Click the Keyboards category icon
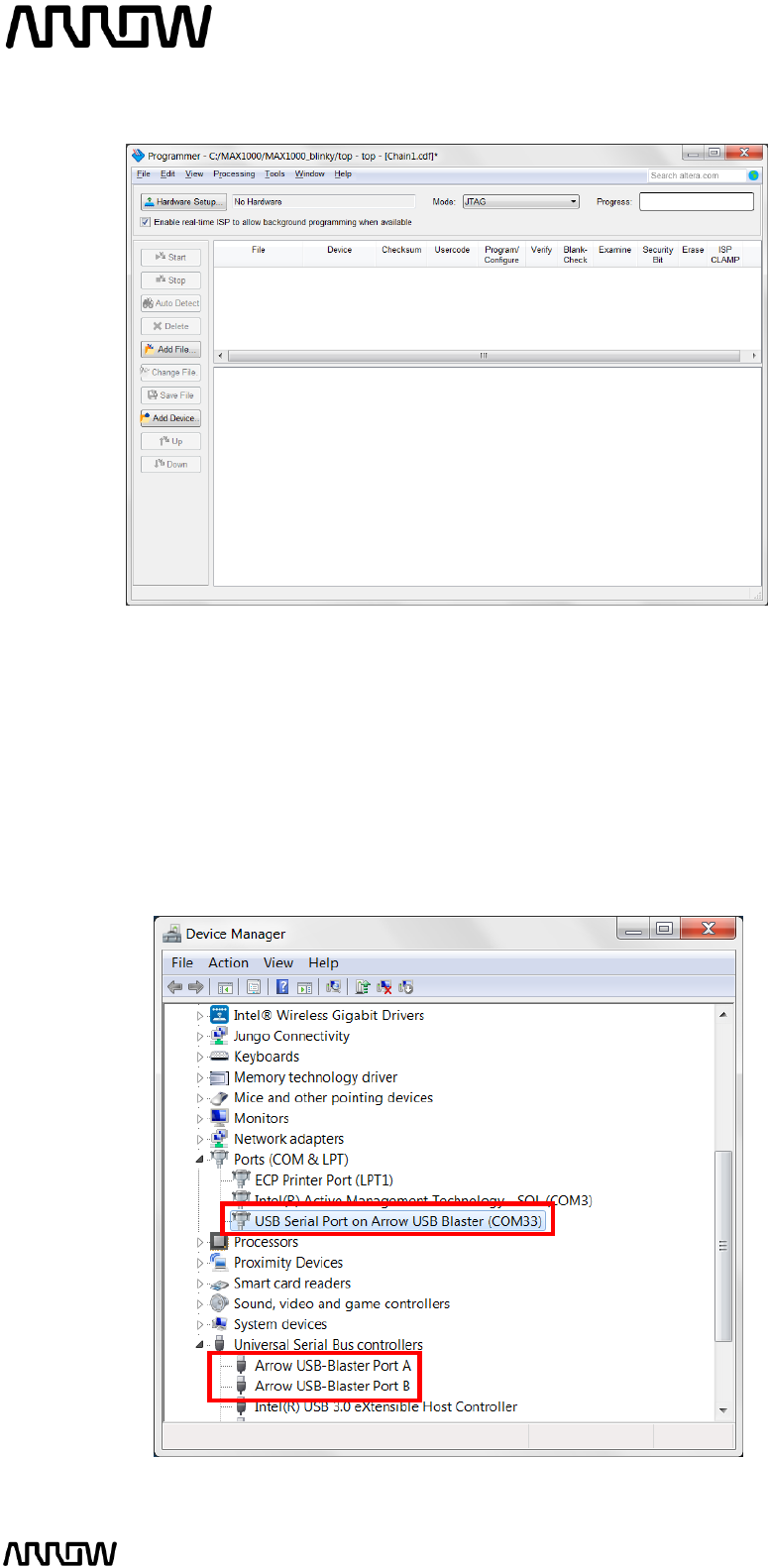Screen dimensions: 768x1568 coord(219,1057)
